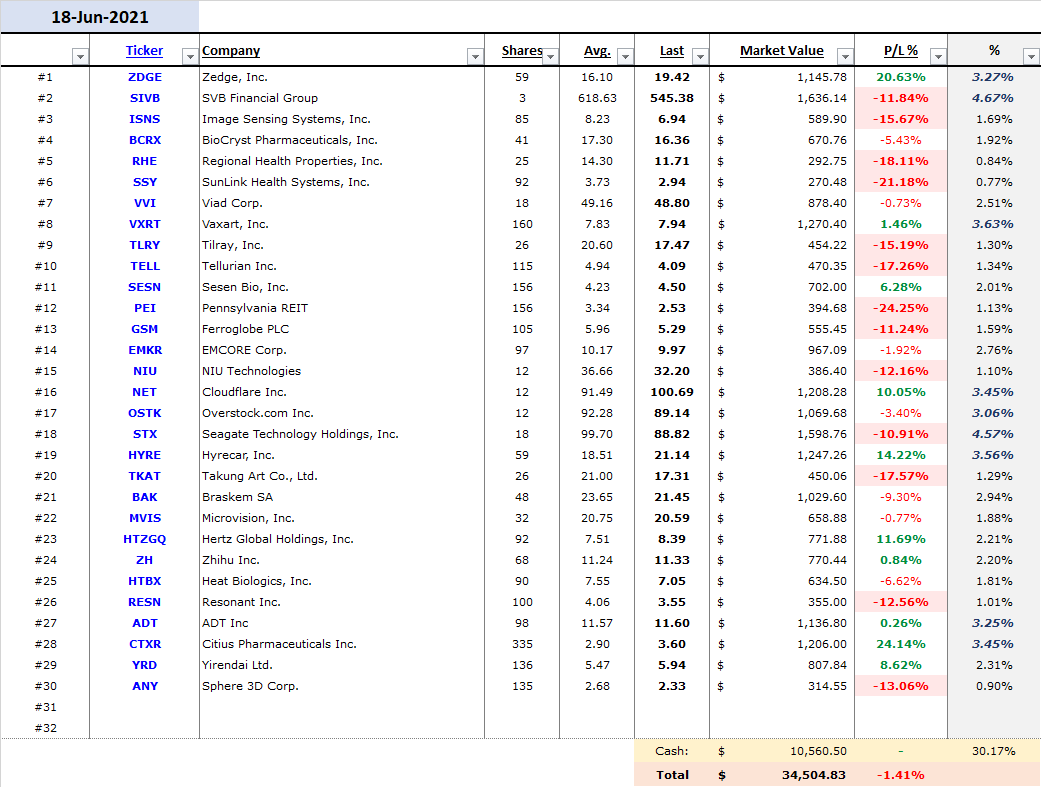Open the TKAT ticker link
1041x787 pixels.
(145, 476)
